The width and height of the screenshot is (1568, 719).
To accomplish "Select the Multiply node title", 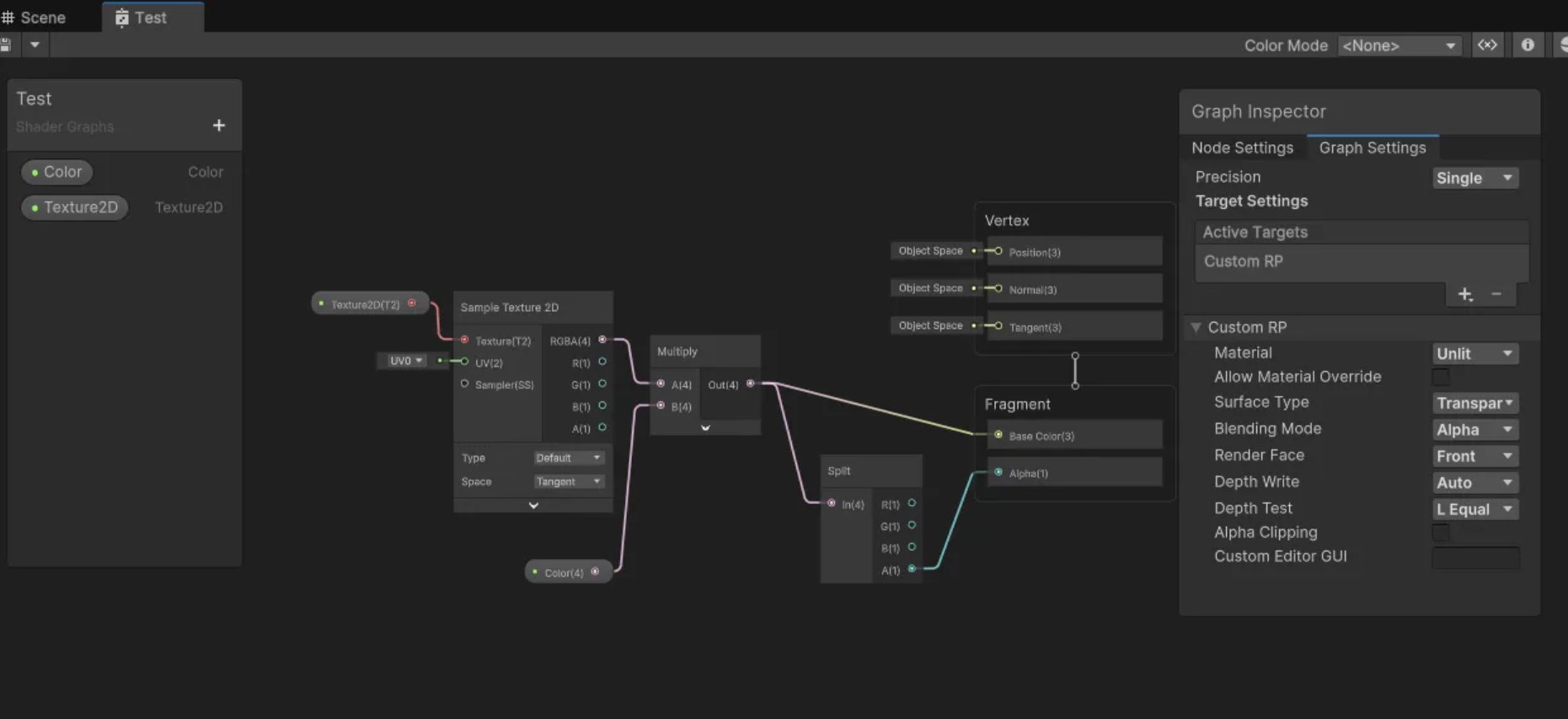I will pyautogui.click(x=677, y=351).
